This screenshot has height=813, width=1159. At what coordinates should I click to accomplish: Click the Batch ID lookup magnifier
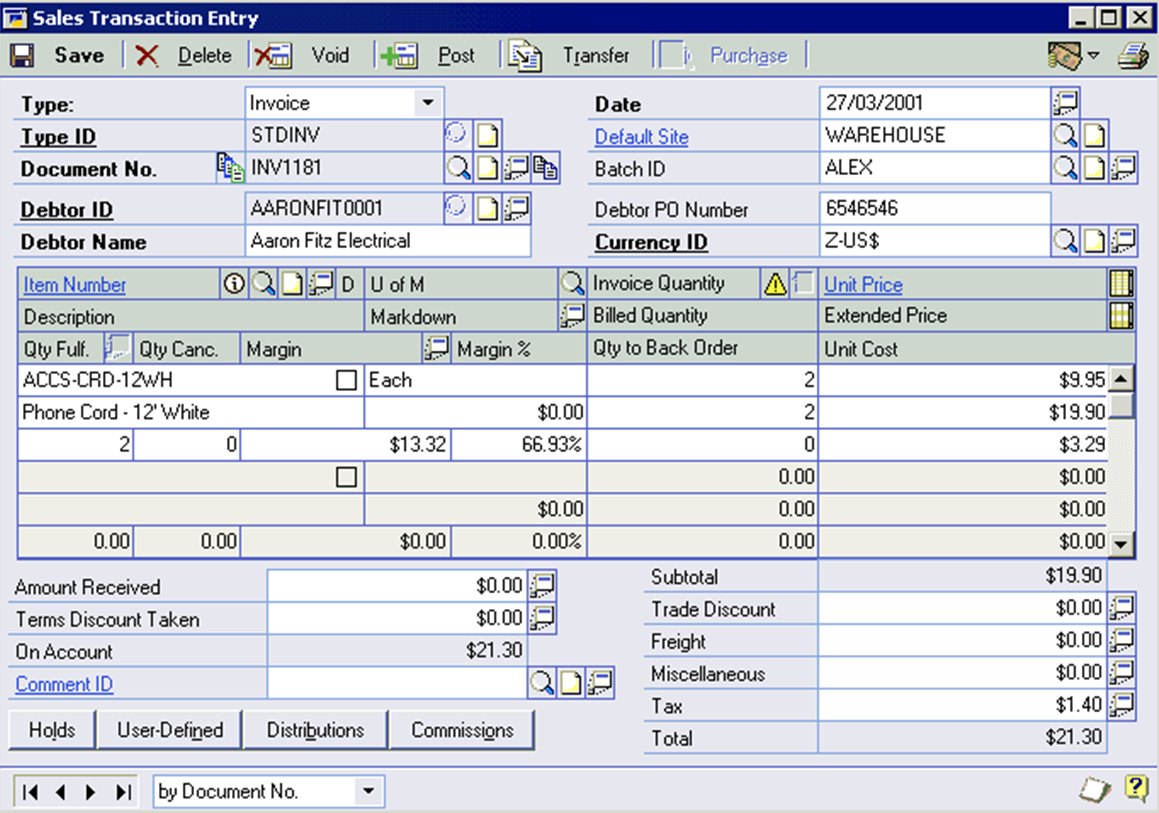click(1066, 168)
